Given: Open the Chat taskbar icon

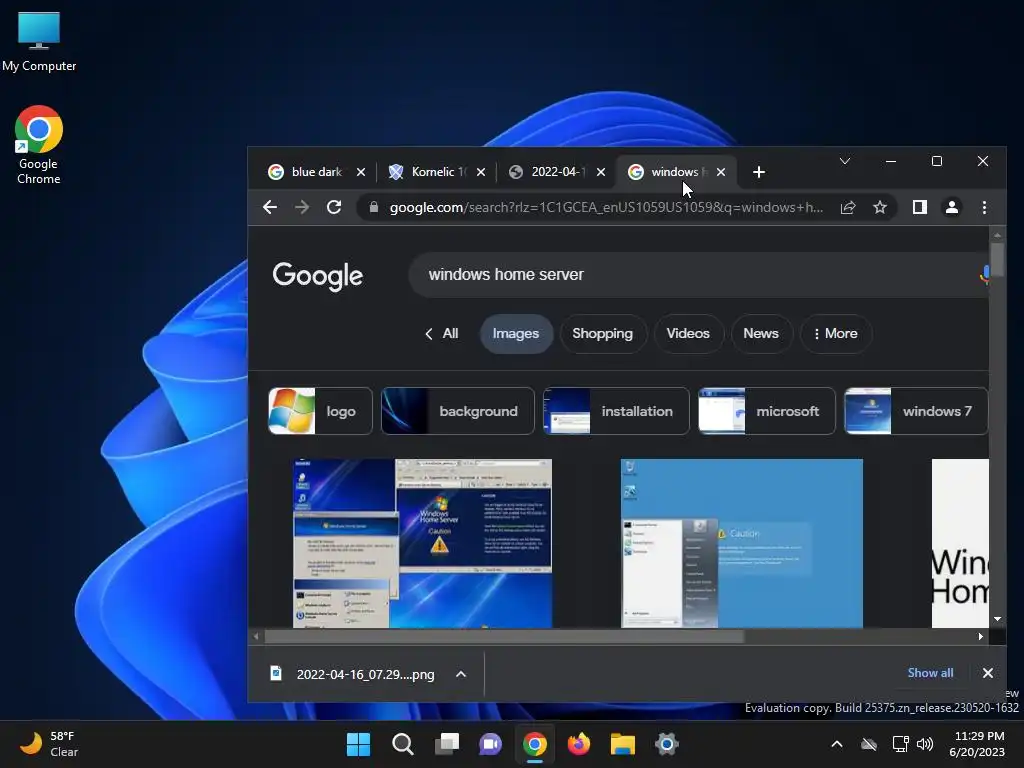Looking at the screenshot, I should pos(490,744).
